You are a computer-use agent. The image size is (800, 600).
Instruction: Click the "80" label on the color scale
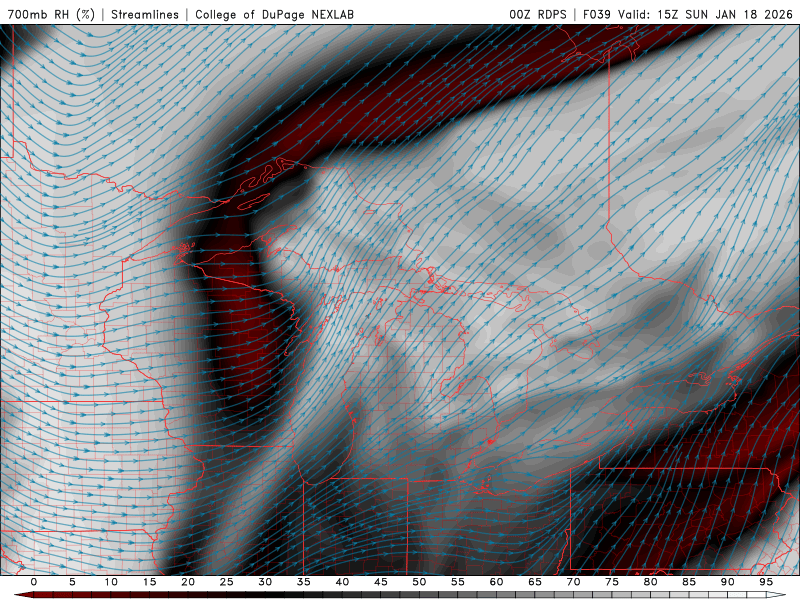(x=650, y=582)
